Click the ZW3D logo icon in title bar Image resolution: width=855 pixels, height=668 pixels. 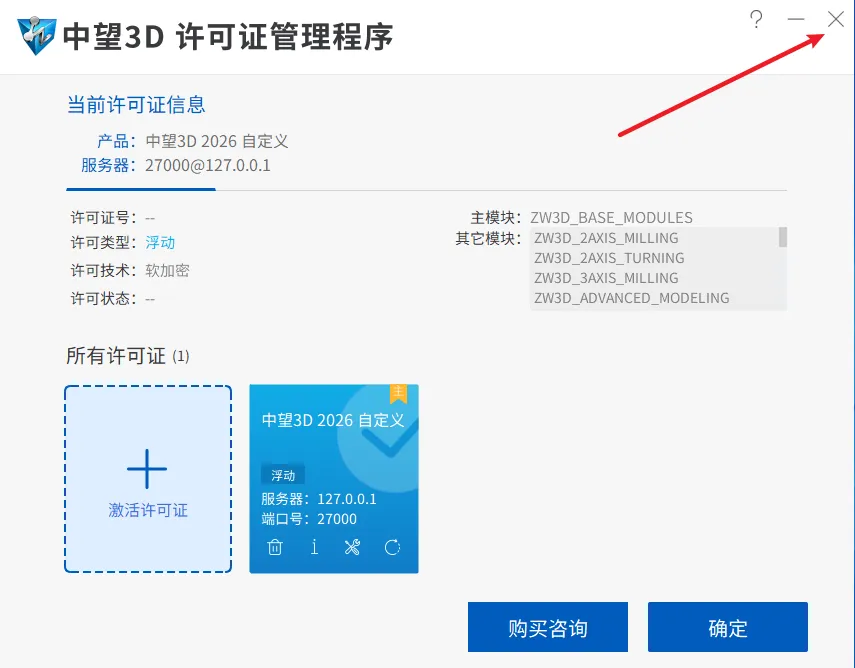pyautogui.click(x=37, y=36)
